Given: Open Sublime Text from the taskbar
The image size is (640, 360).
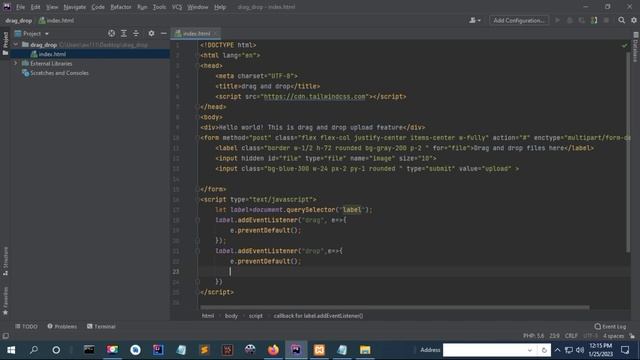Looking at the screenshot, I should tap(204, 350).
